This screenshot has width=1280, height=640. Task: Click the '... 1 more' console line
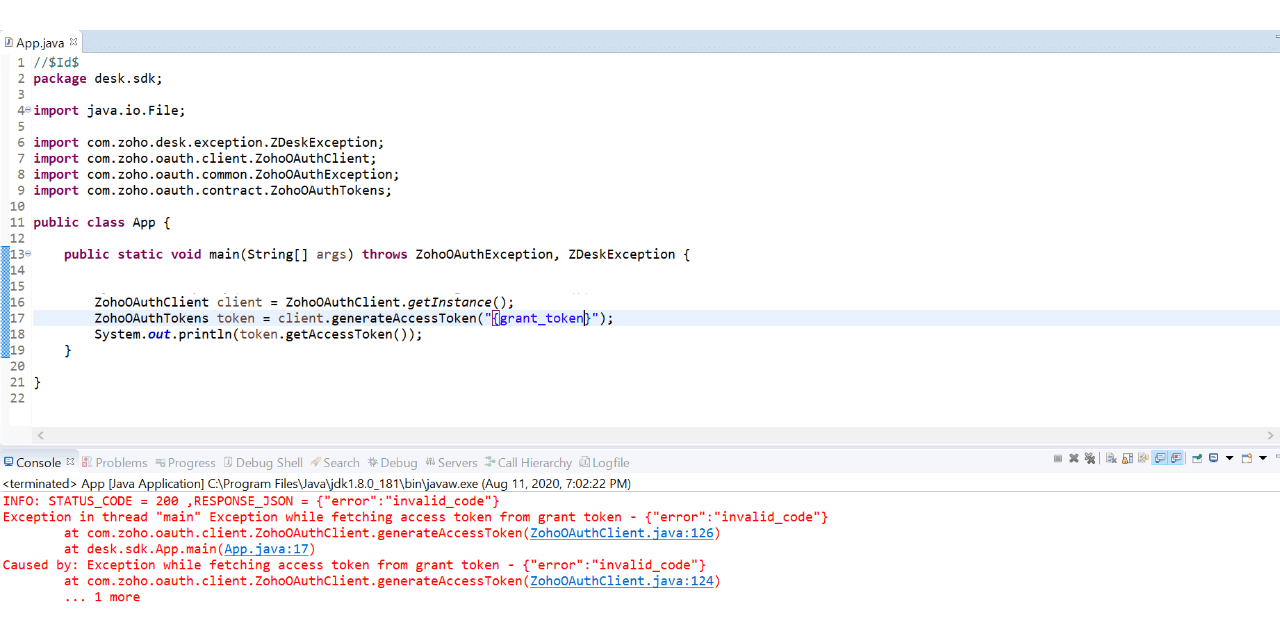point(102,597)
